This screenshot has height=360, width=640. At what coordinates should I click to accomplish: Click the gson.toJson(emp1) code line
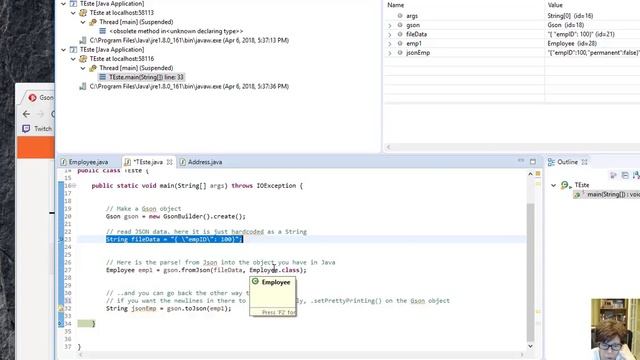(x=169, y=309)
